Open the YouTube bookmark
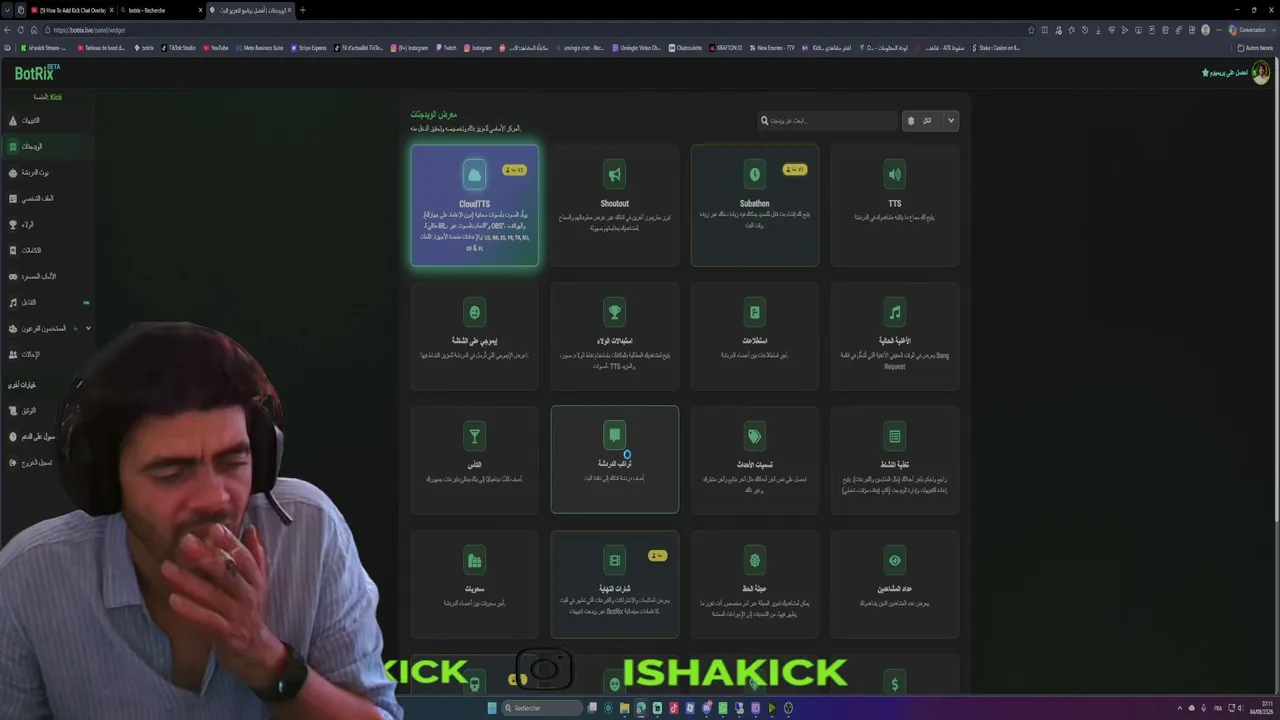Screen dimensions: 1280x720 click(x=216, y=47)
